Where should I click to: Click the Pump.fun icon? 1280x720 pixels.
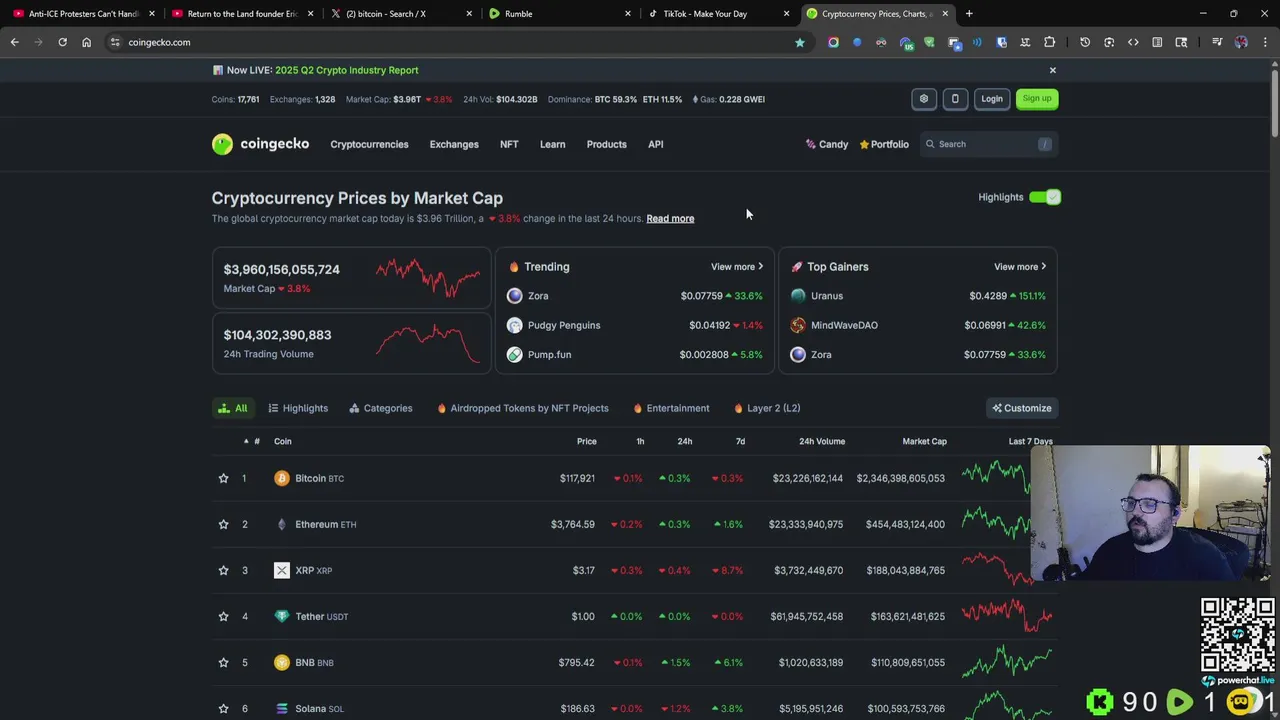[x=514, y=354]
